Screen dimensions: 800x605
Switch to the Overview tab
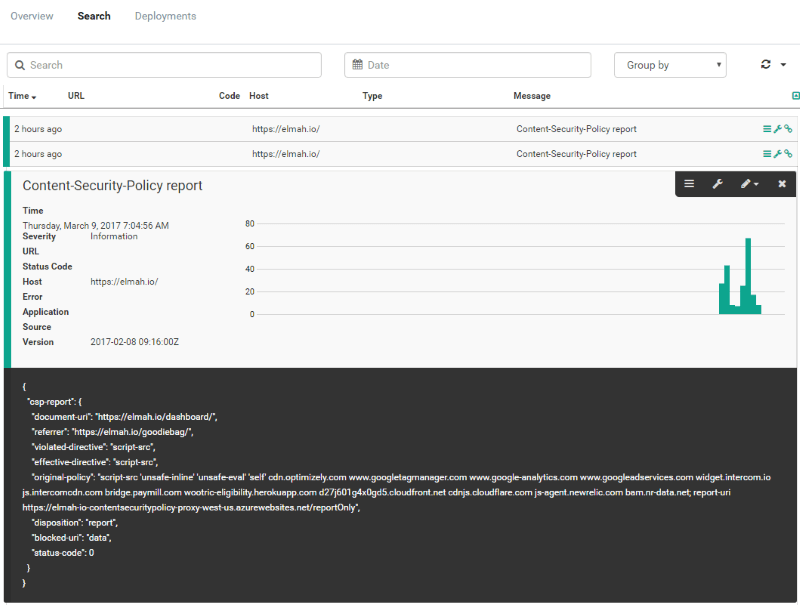coord(31,16)
